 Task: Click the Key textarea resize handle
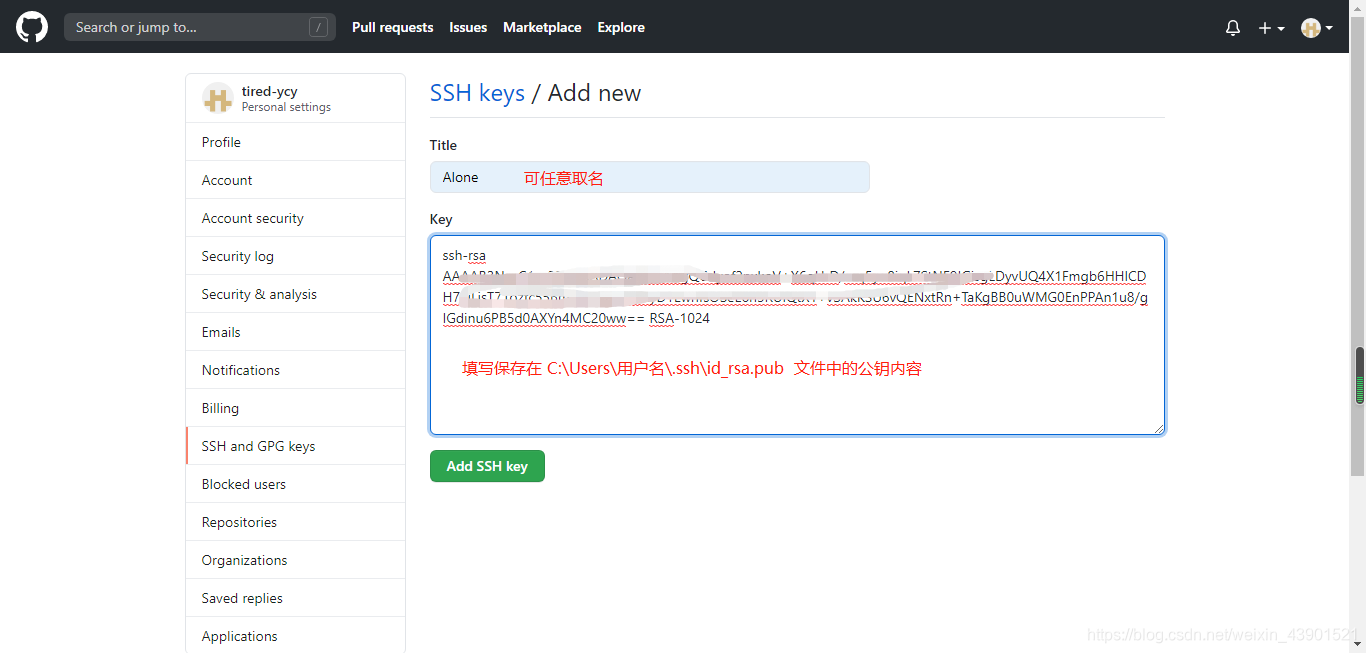tap(1158, 428)
